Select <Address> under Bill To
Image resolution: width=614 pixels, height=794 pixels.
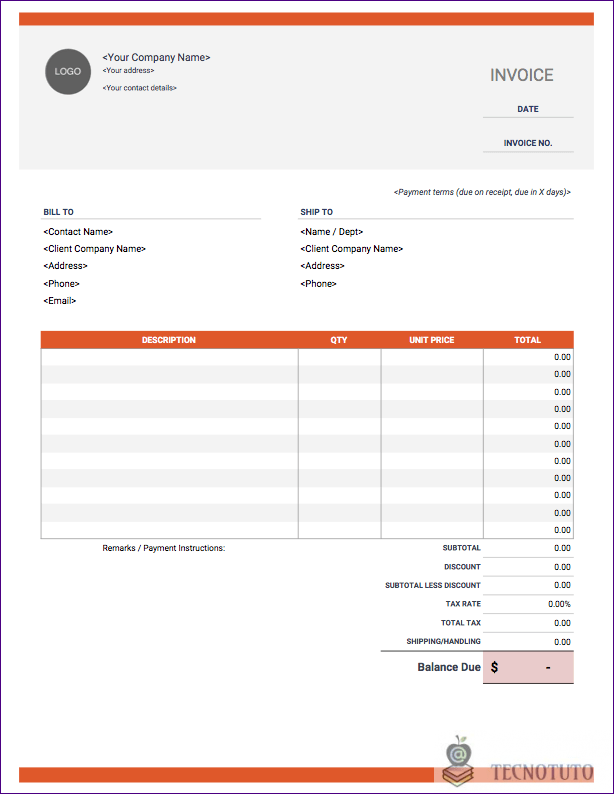pos(65,265)
